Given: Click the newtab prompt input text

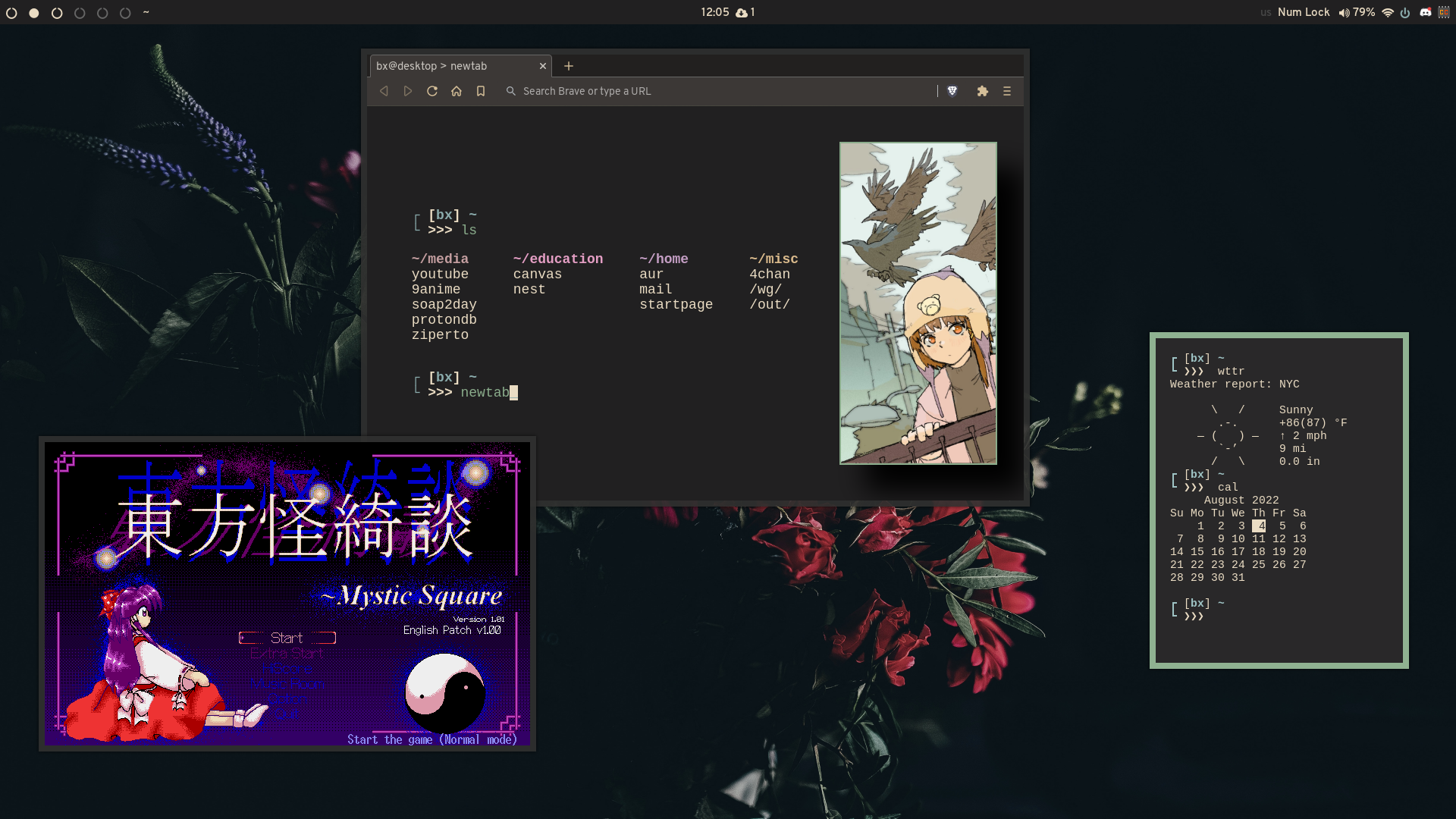Looking at the screenshot, I should (485, 393).
